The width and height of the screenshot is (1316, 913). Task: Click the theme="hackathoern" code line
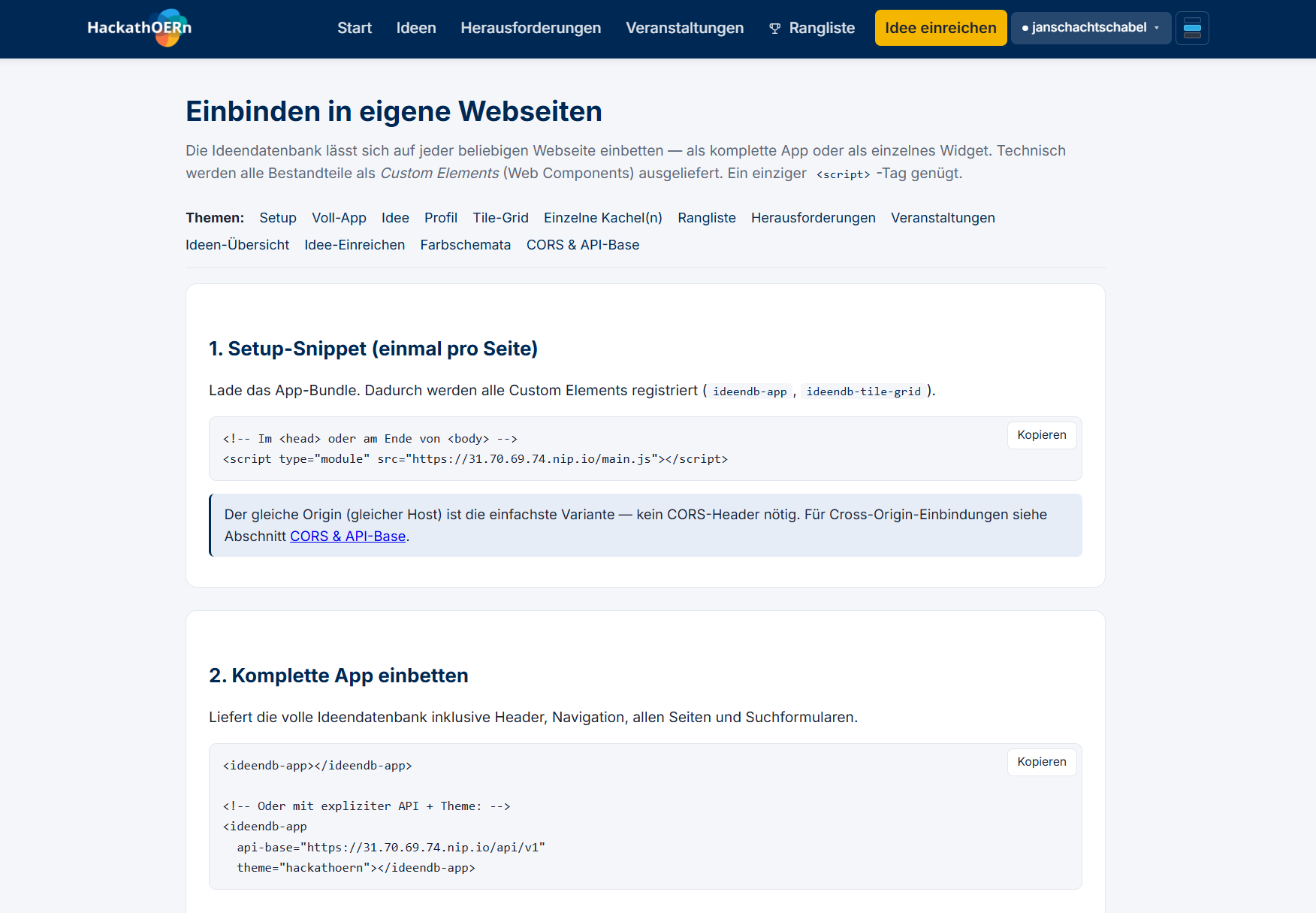click(x=356, y=868)
